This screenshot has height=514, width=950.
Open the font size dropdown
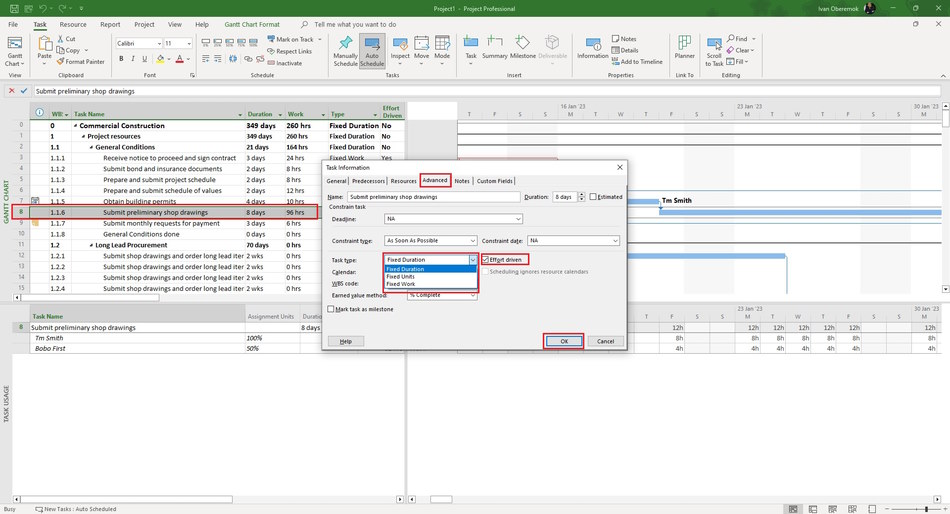pos(189,44)
